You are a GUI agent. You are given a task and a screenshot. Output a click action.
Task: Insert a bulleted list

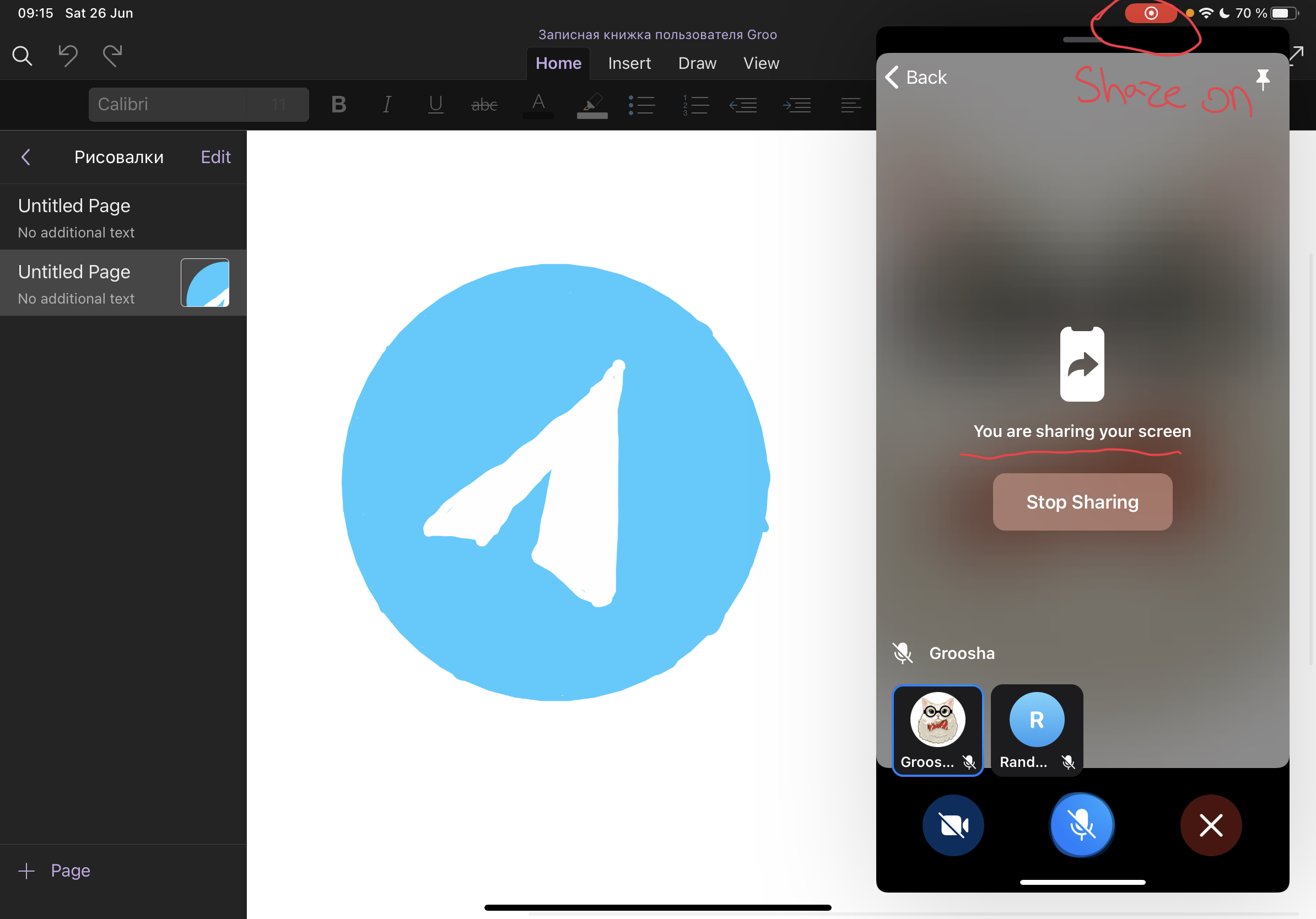[641, 105]
